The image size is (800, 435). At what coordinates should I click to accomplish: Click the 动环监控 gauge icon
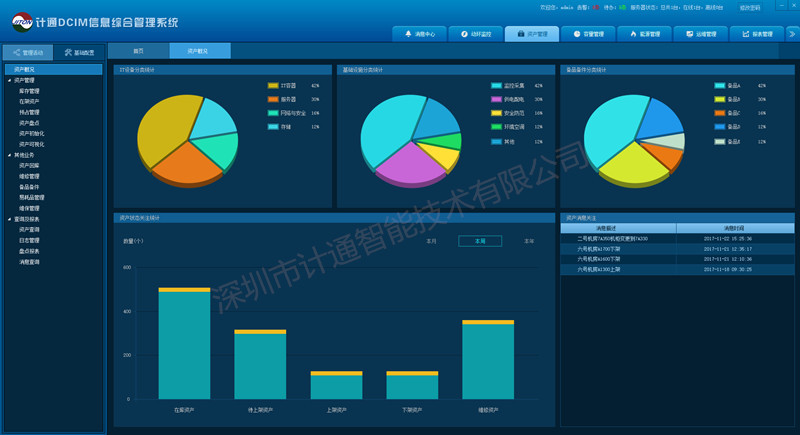pyautogui.click(x=463, y=34)
